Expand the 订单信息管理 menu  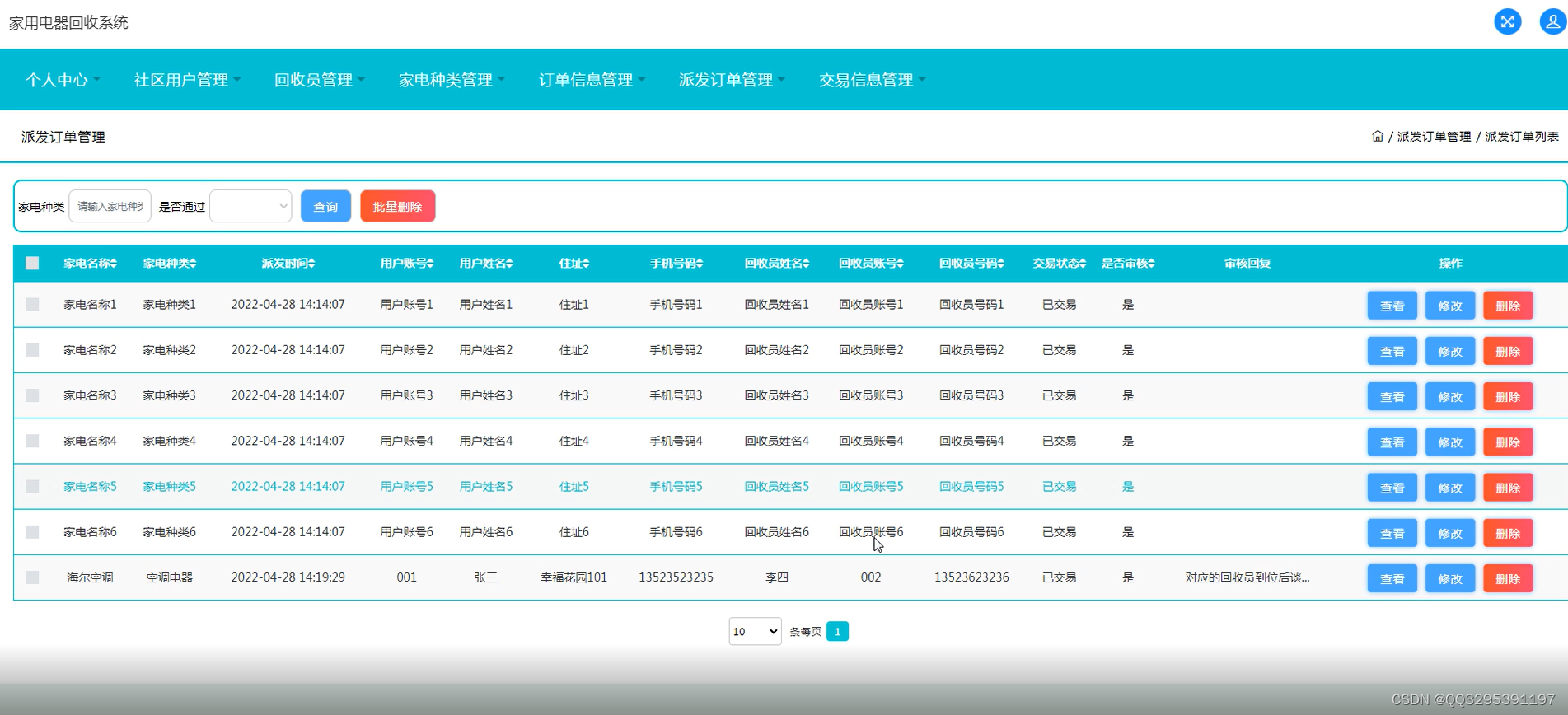(592, 80)
